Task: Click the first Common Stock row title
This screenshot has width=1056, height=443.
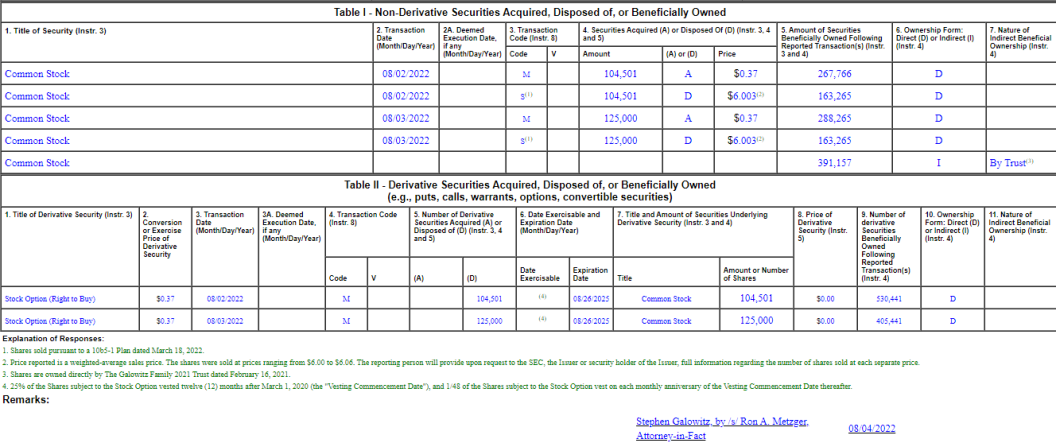Action: (x=37, y=74)
